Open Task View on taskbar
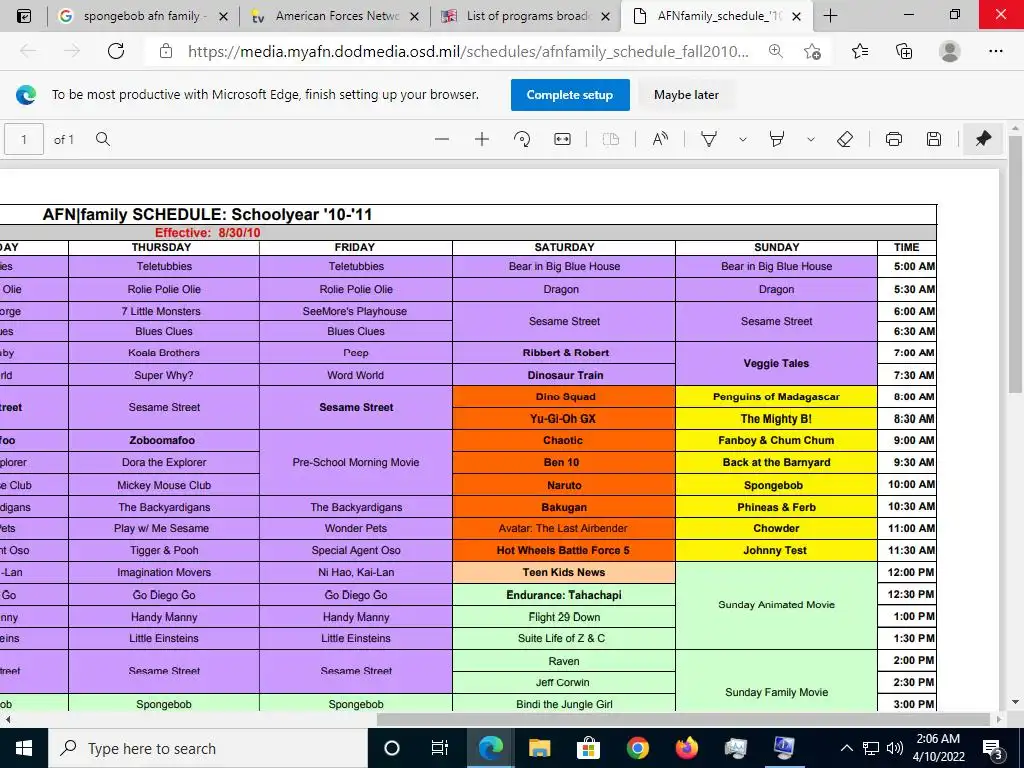Viewport: 1024px width, 768px height. pyautogui.click(x=440, y=748)
